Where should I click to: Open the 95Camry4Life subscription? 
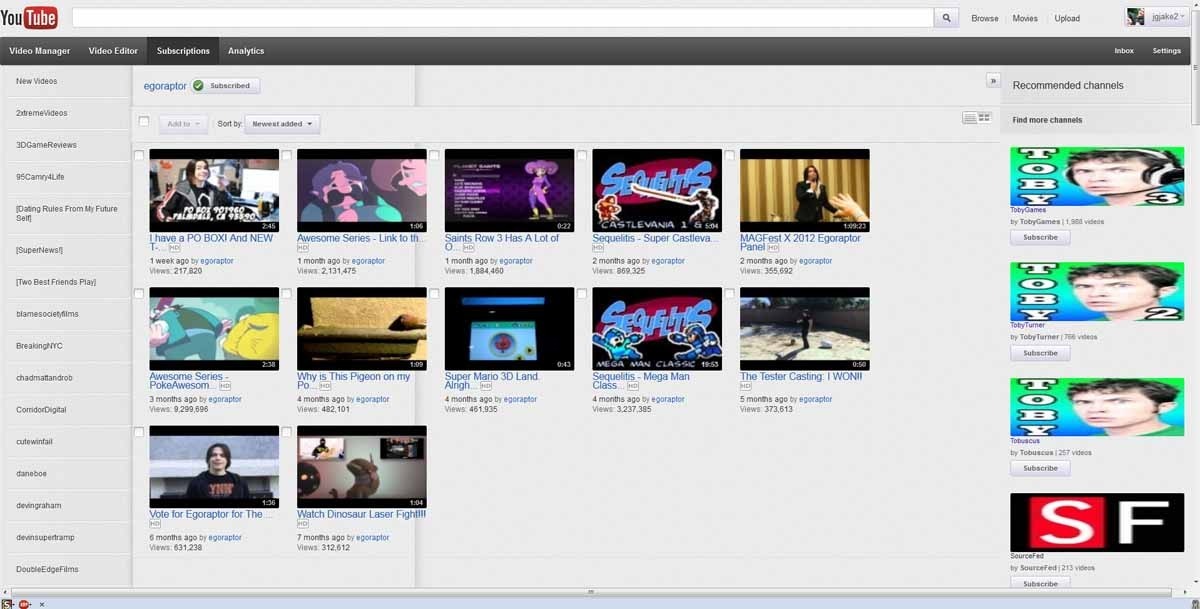pyautogui.click(x=42, y=177)
